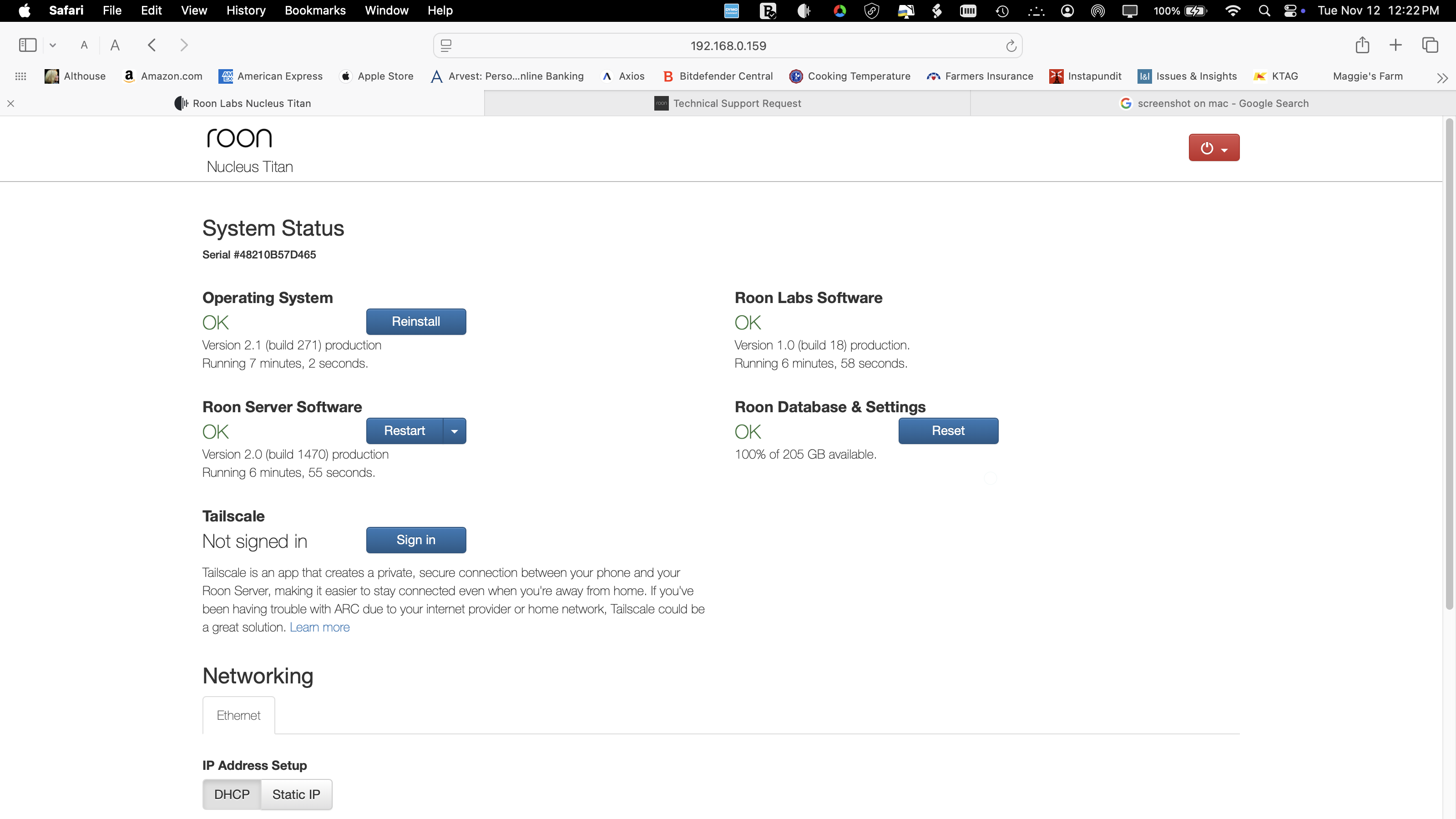The height and width of the screenshot is (819, 1456).
Task: Open the Bookmarks menu
Action: coord(315,11)
